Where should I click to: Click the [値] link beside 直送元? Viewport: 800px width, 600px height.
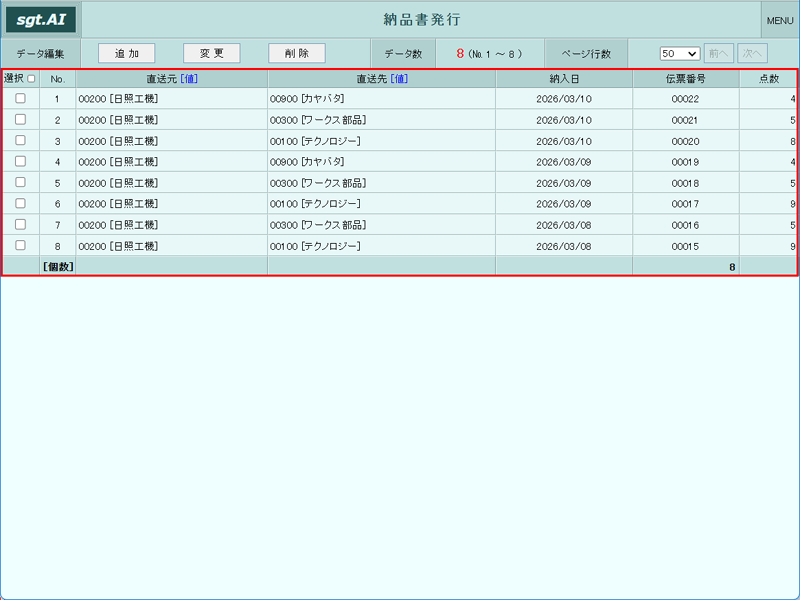click(189, 79)
